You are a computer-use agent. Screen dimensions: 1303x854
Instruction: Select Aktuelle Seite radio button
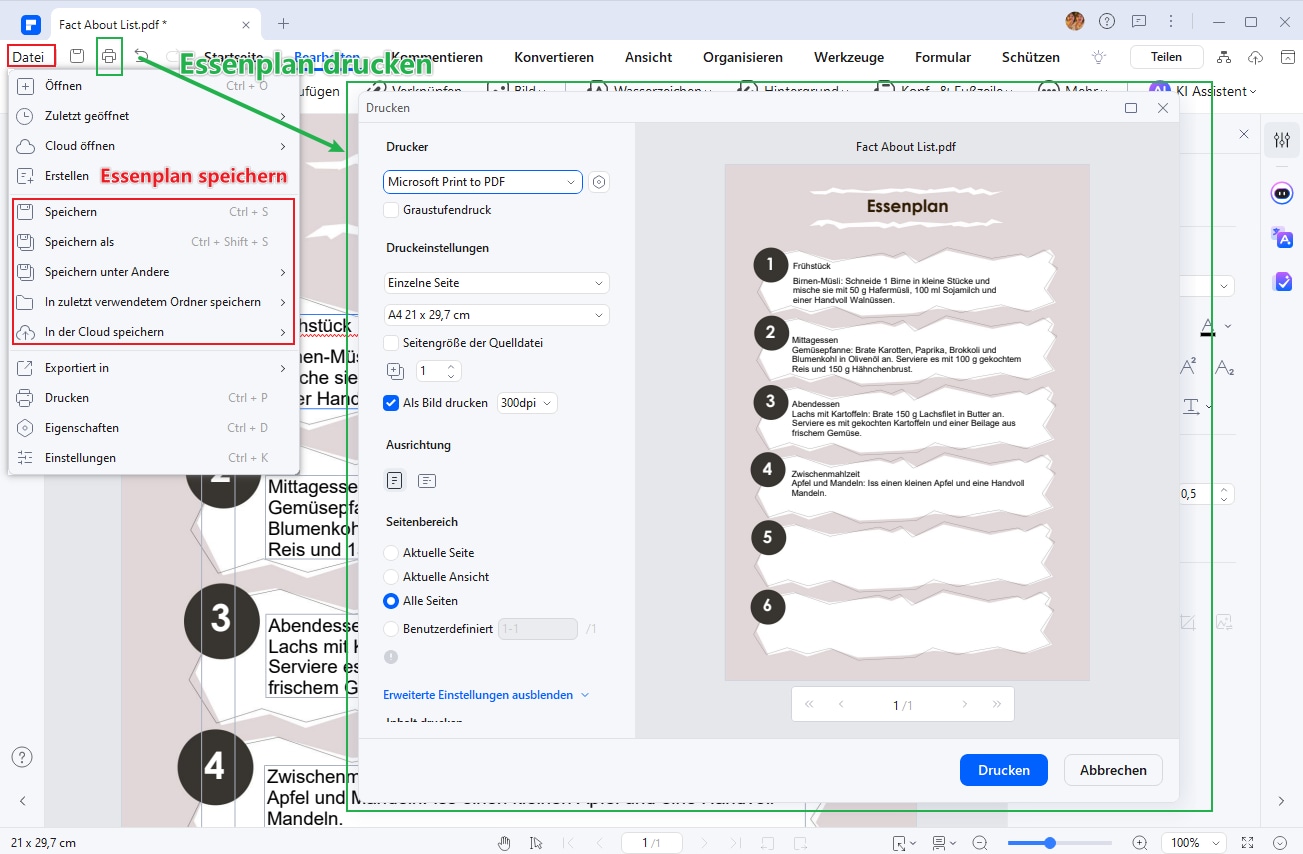point(391,553)
